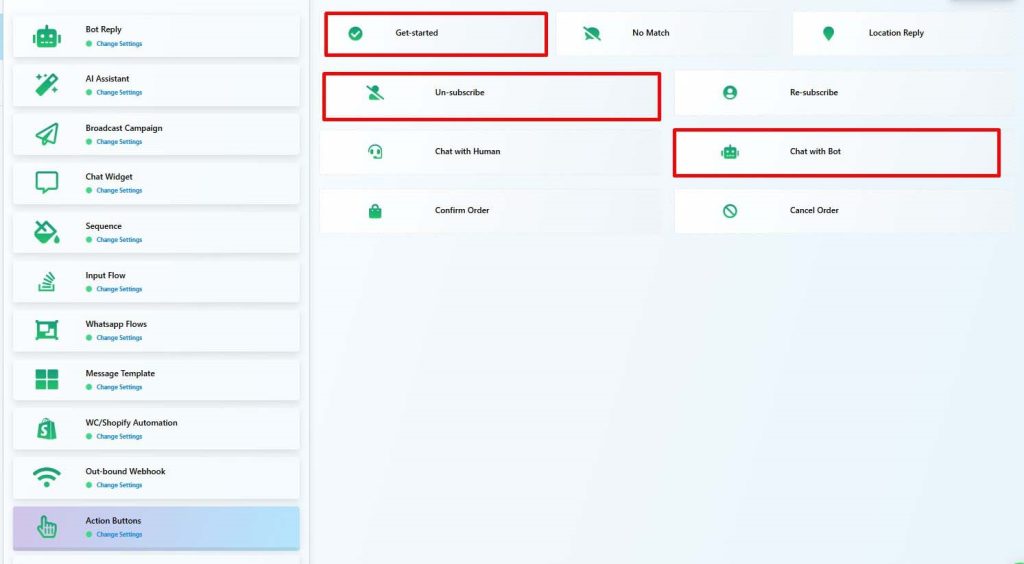Click Change Settings under Broadcast Campaign

click(x=119, y=142)
